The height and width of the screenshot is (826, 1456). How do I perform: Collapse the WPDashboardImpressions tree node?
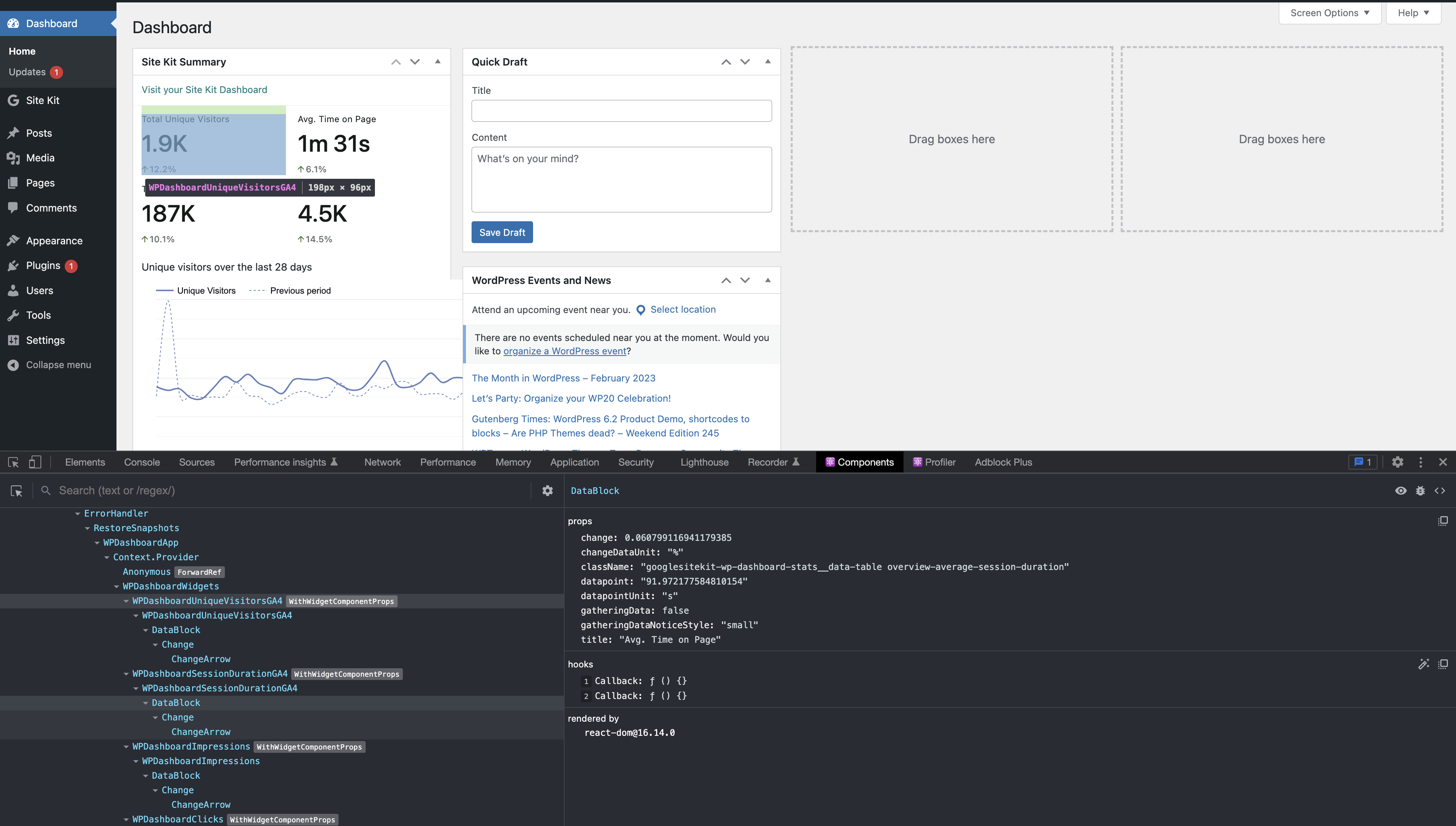[126, 747]
